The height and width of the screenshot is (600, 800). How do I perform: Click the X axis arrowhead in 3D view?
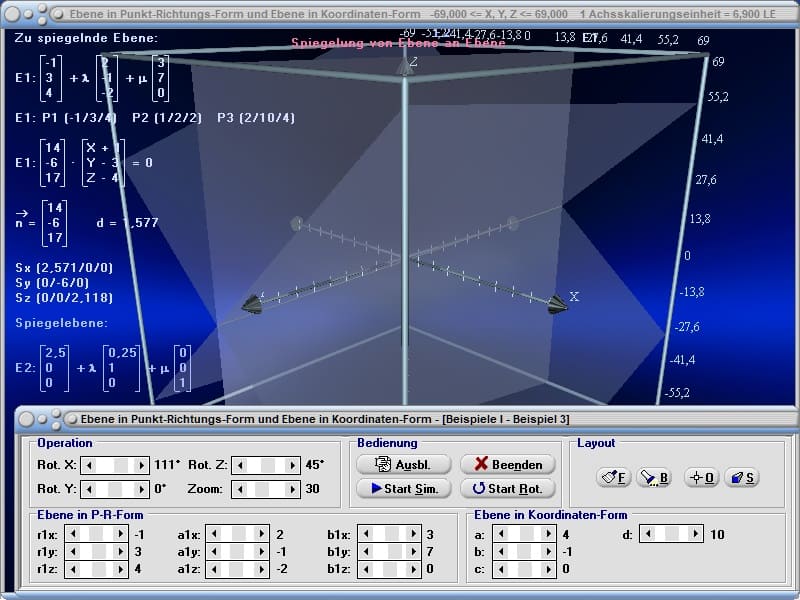(x=557, y=304)
